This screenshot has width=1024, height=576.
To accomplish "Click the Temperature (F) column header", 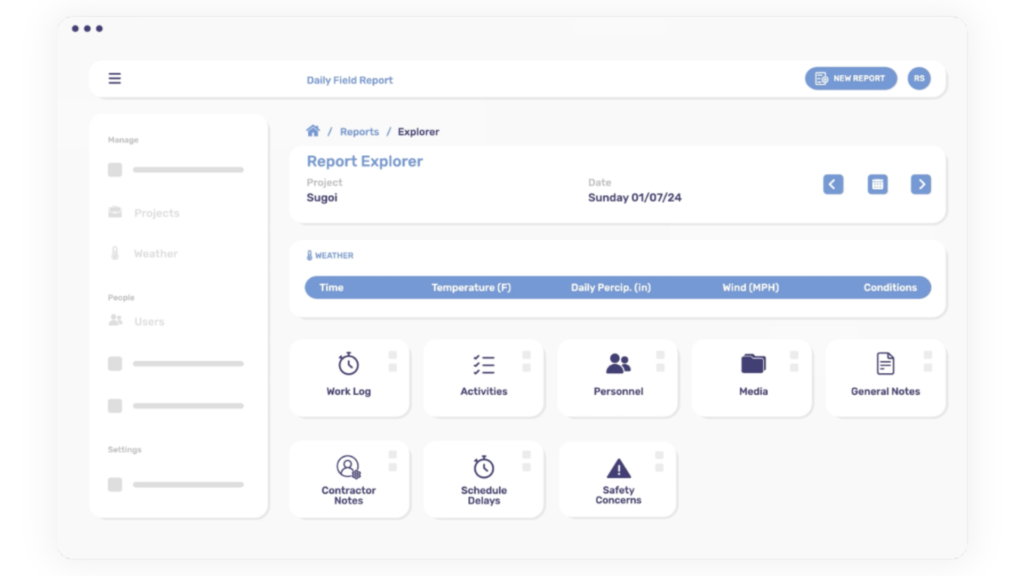I will point(471,288).
